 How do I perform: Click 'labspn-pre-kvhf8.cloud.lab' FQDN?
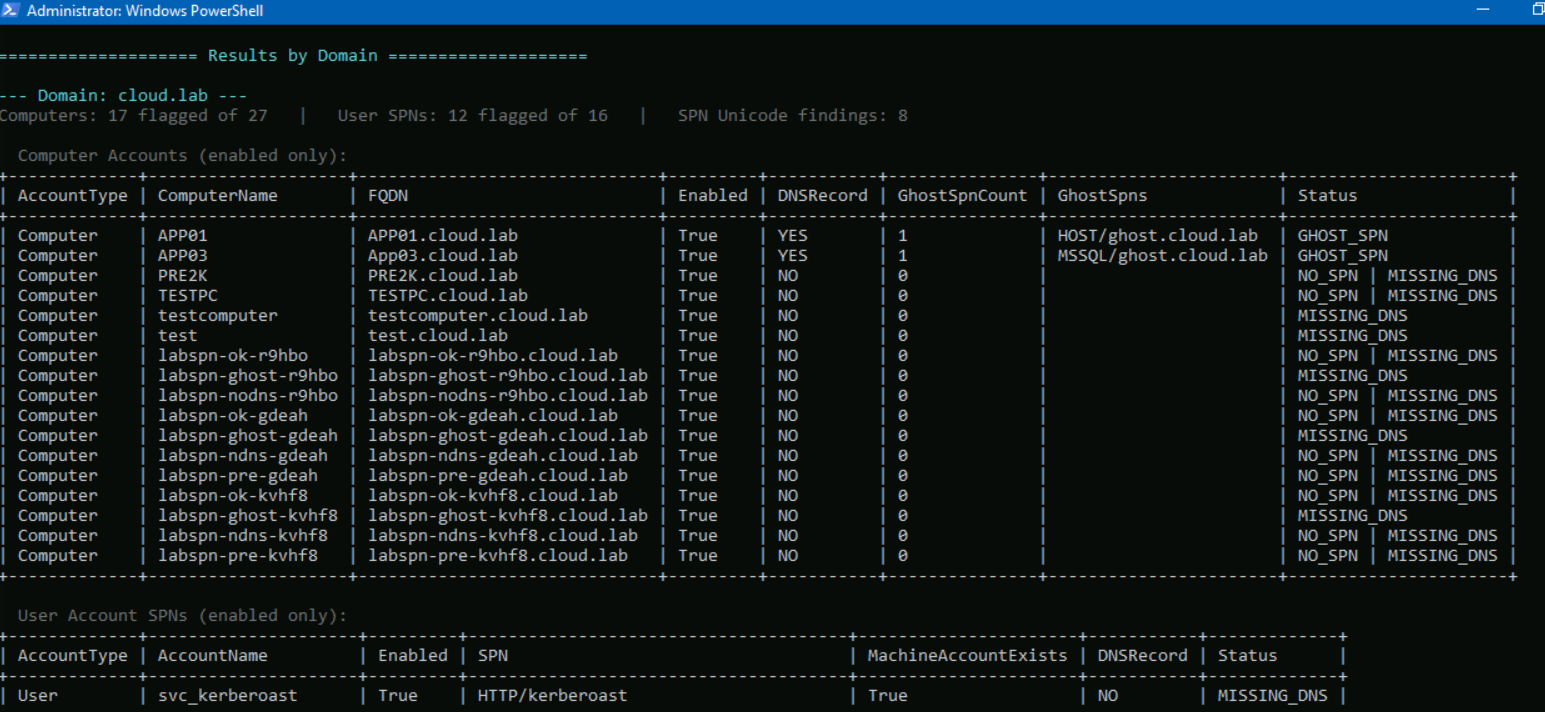(497, 556)
